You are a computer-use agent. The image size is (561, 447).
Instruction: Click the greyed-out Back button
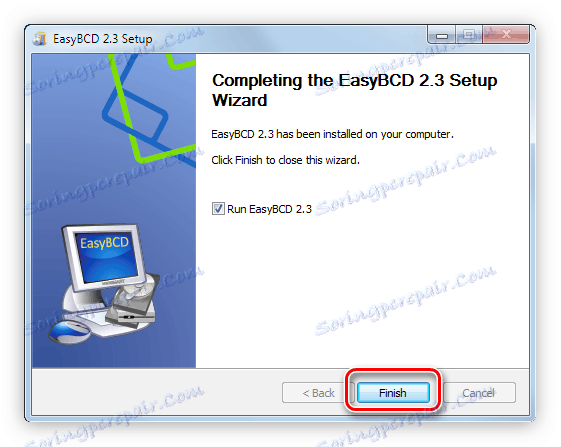click(318, 393)
